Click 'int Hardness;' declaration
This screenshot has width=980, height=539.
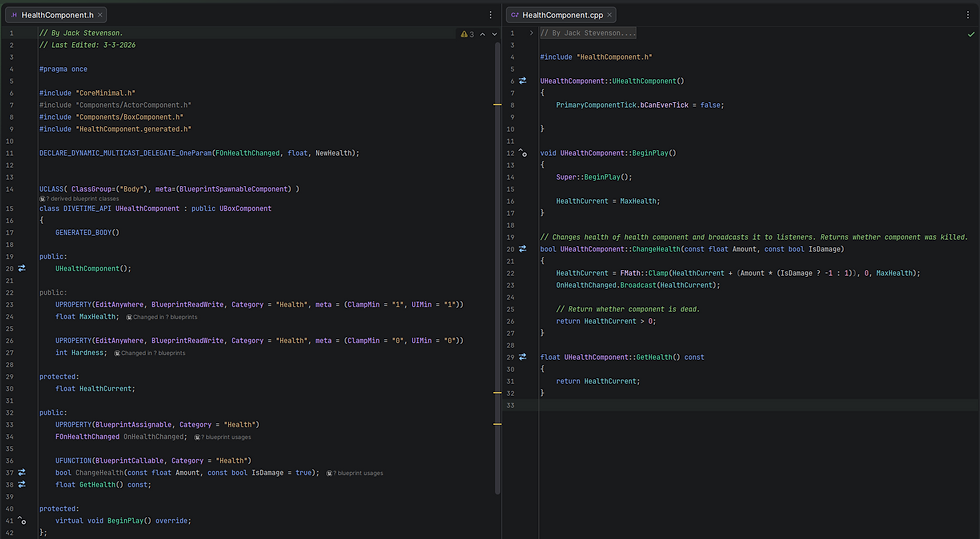pos(81,353)
